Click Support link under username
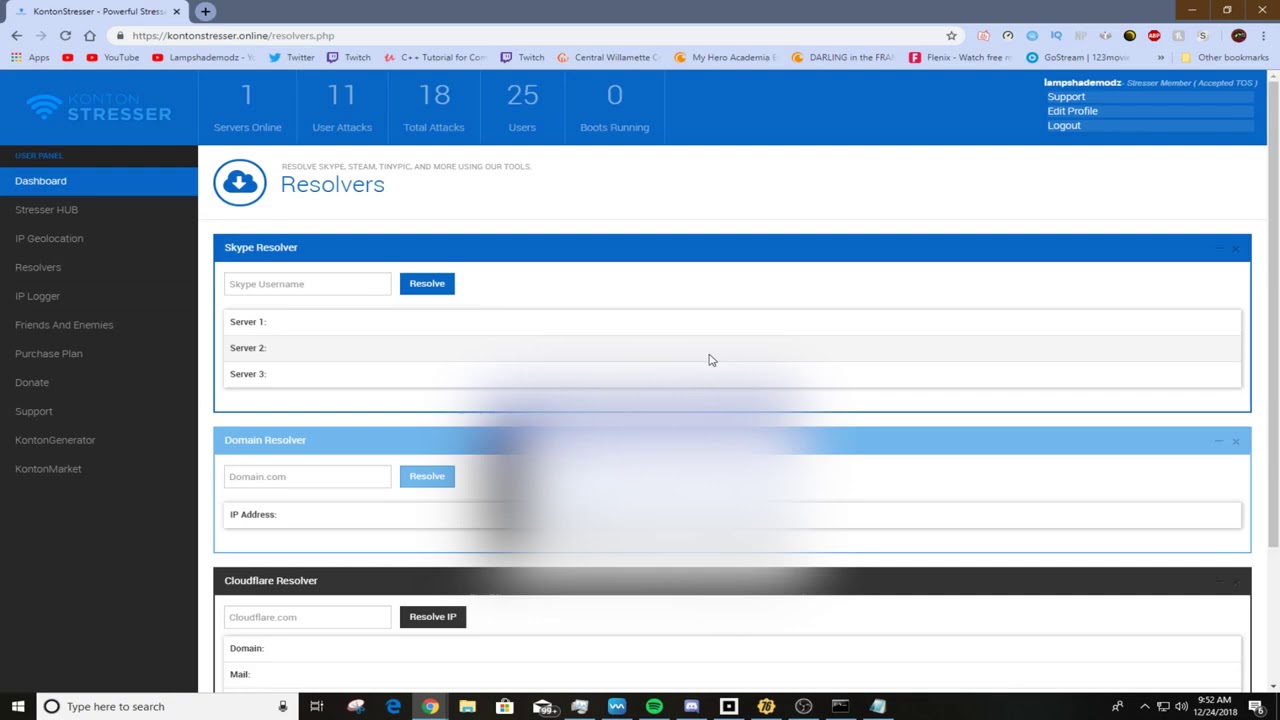 1066,97
